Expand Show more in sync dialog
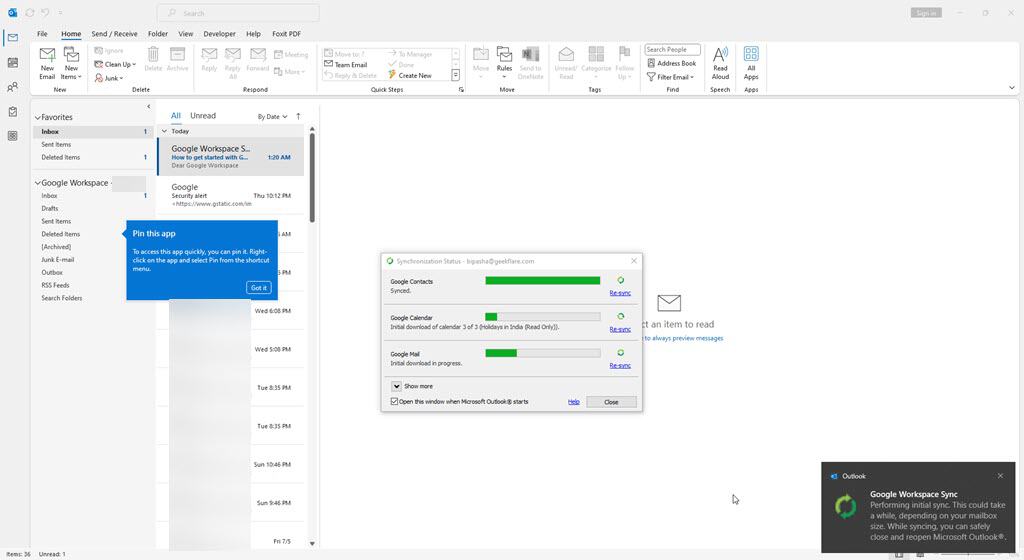Image resolution: width=1024 pixels, height=560 pixels. [x=396, y=386]
